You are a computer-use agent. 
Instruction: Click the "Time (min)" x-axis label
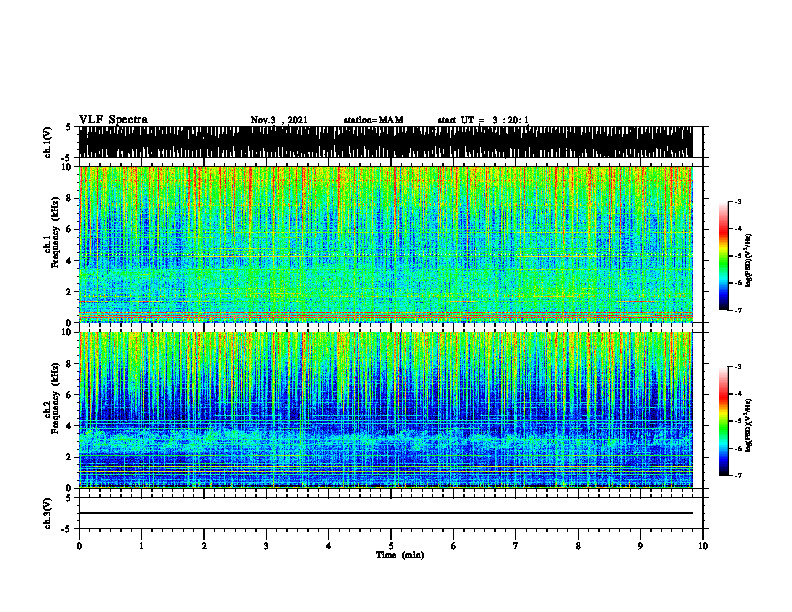click(400, 555)
